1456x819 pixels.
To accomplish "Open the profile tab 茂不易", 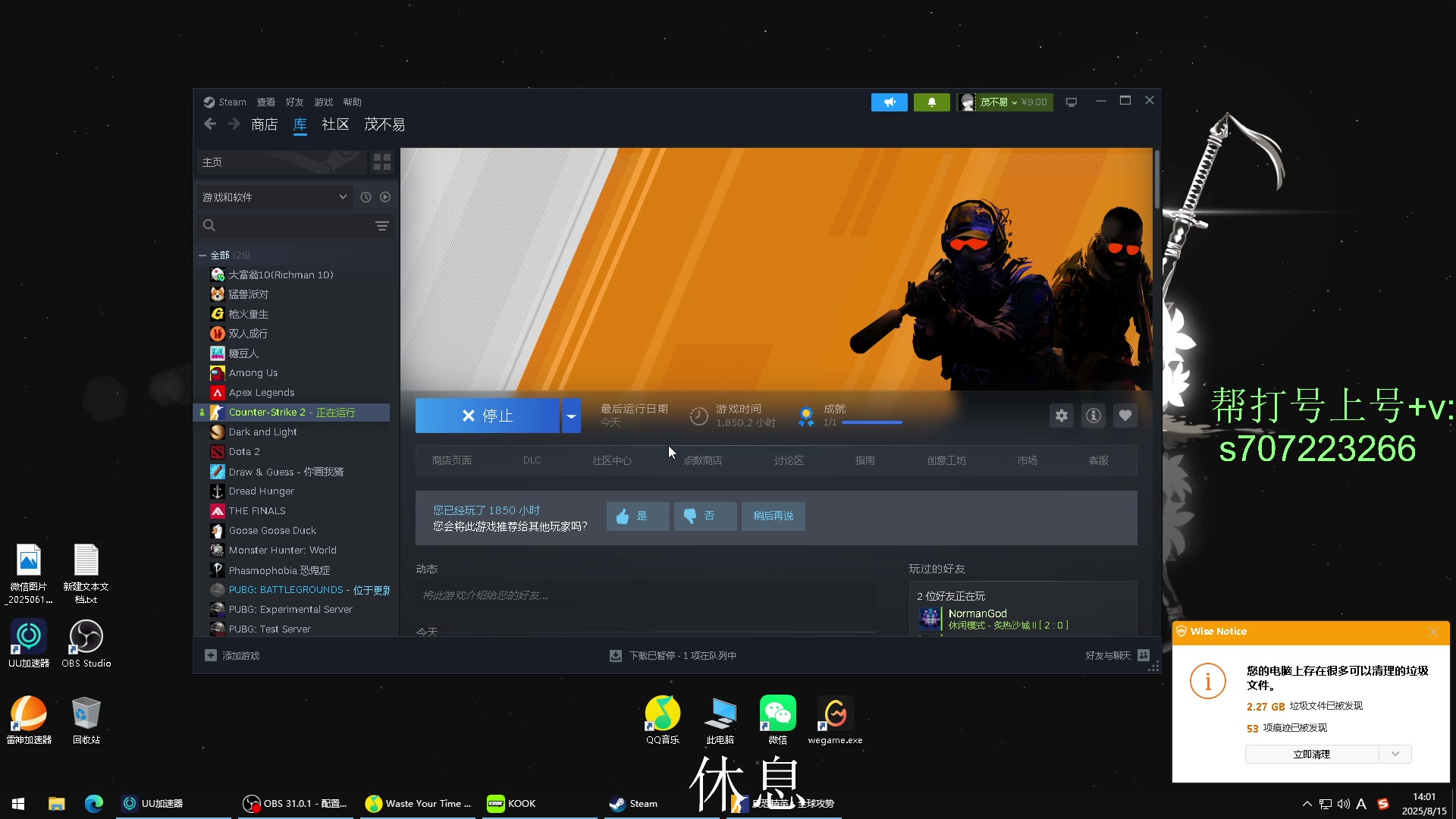I will [x=384, y=124].
